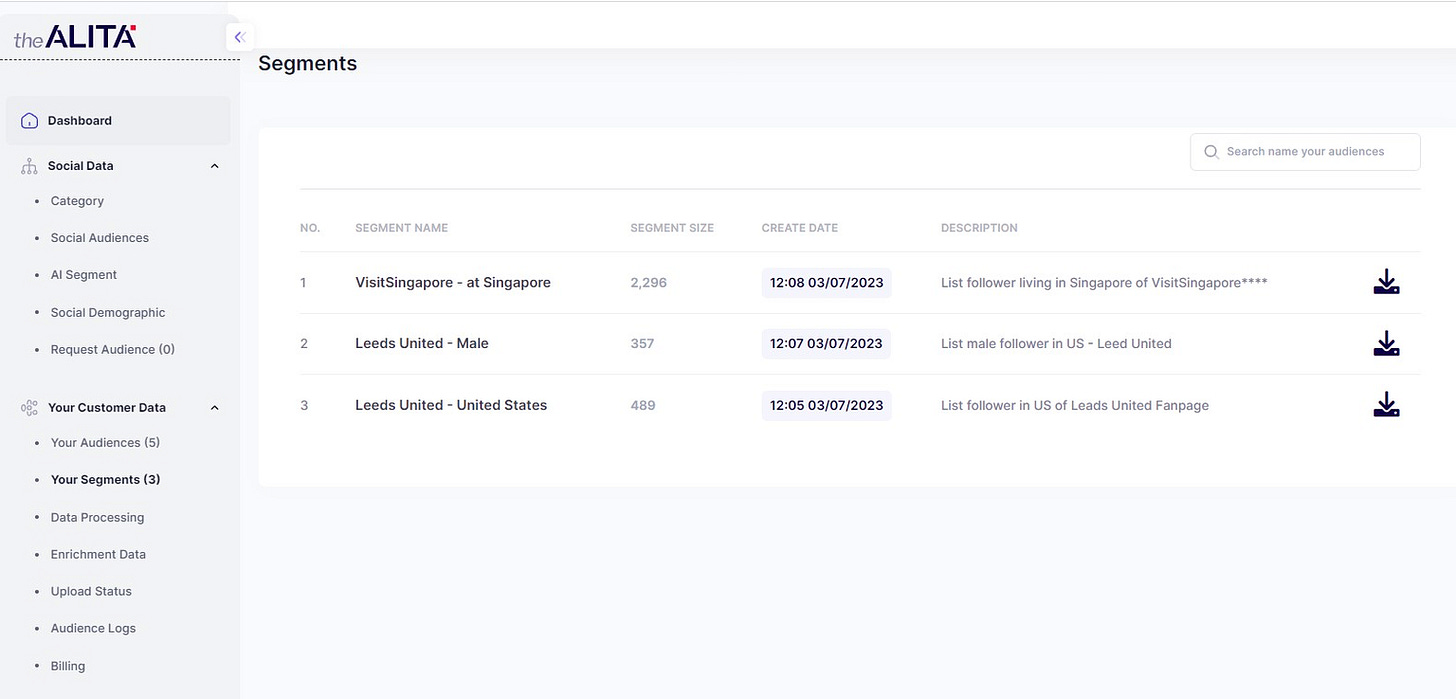Select 'Leeds United - Male' segment name
Viewport: 1456px width, 699px height.
pyautogui.click(x=422, y=344)
